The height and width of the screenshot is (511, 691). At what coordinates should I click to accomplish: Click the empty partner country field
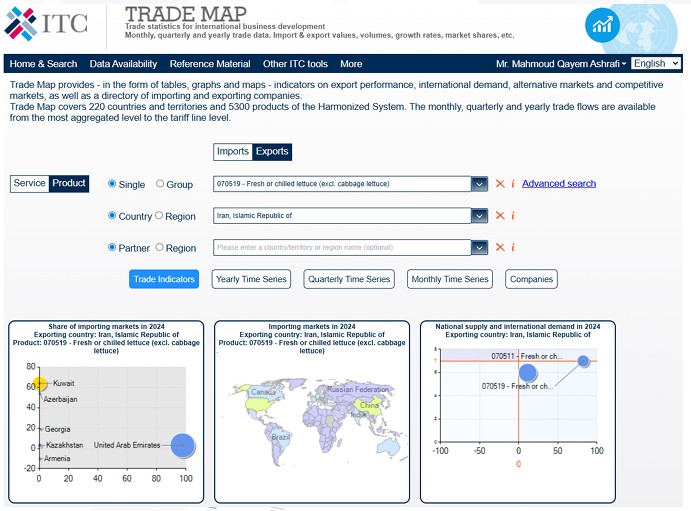(x=342, y=247)
